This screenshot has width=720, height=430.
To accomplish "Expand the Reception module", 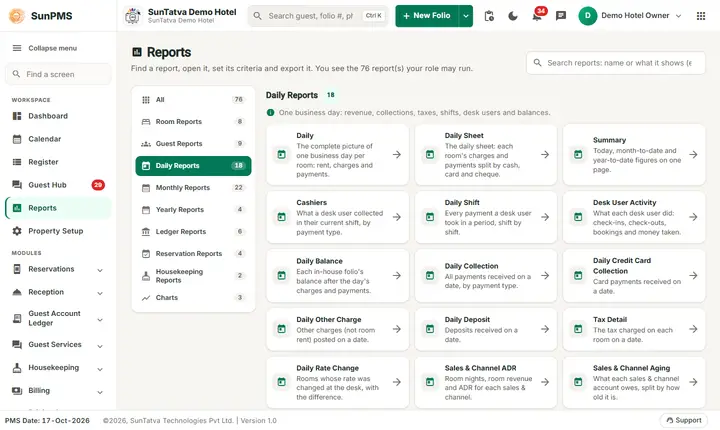I will click(100, 293).
